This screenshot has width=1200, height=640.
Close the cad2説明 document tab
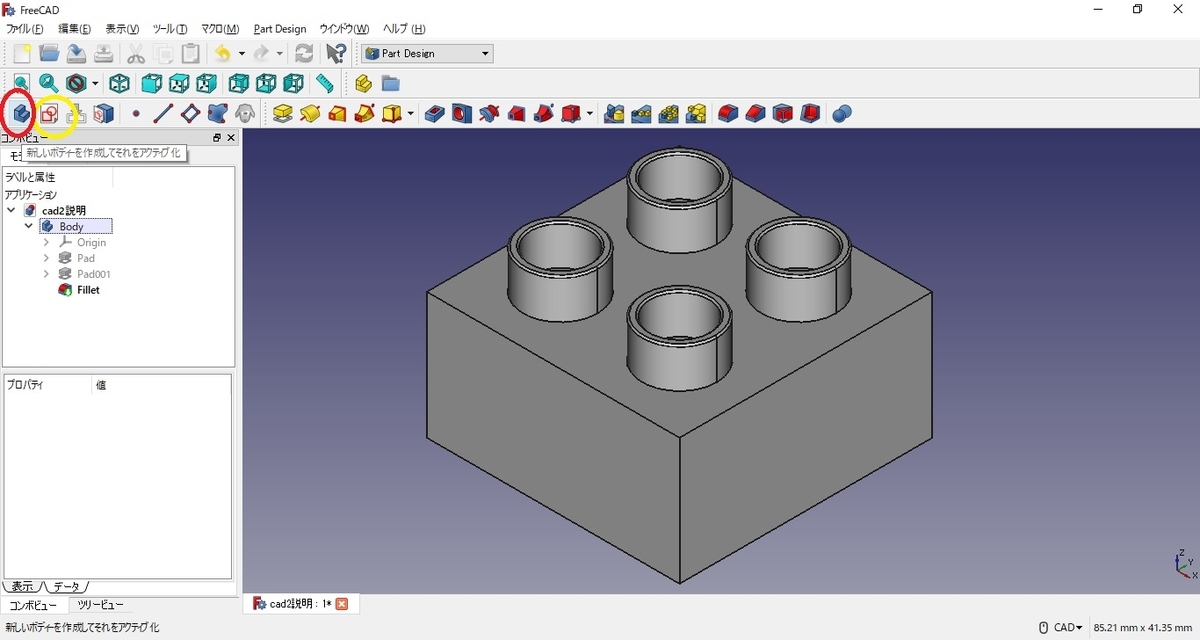[x=342, y=604]
